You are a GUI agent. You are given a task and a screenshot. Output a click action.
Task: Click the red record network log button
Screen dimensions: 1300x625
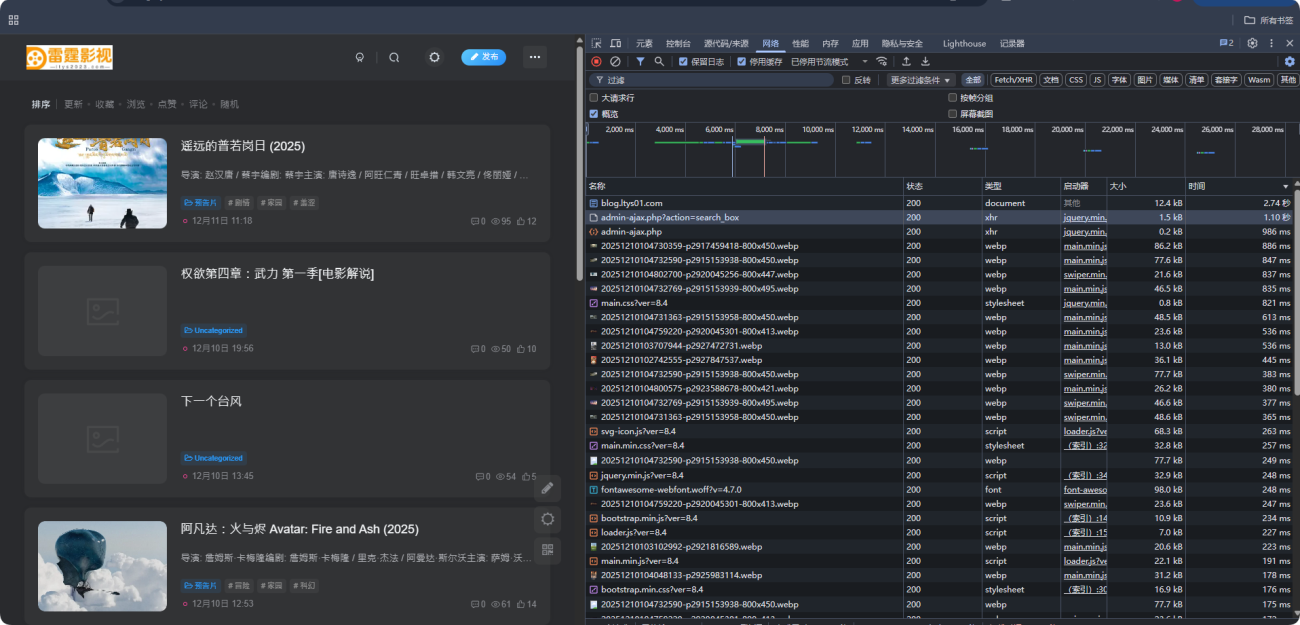(597, 62)
